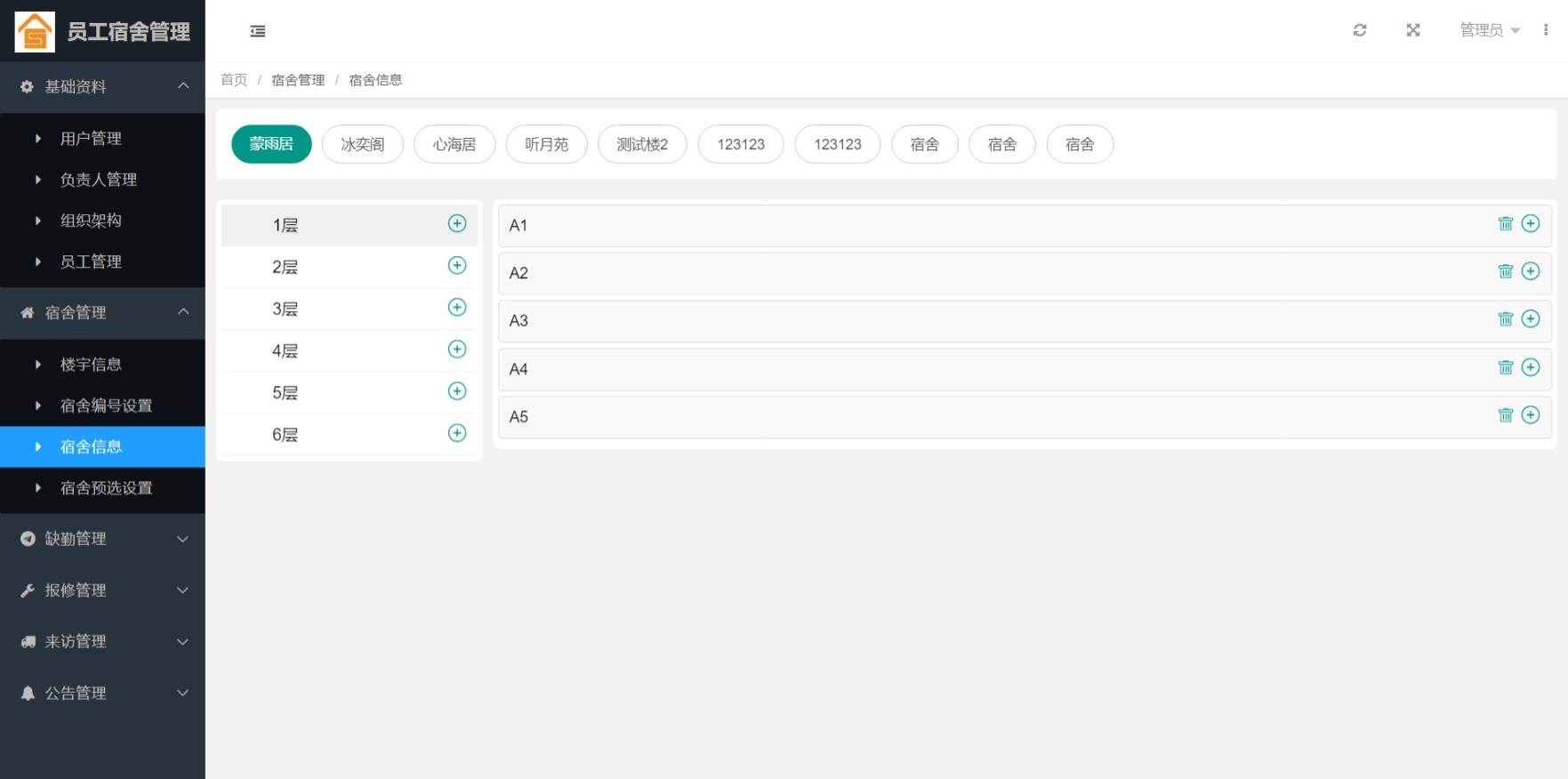Select the 测试楼2 building button
This screenshot has height=779, width=1568.
point(642,144)
